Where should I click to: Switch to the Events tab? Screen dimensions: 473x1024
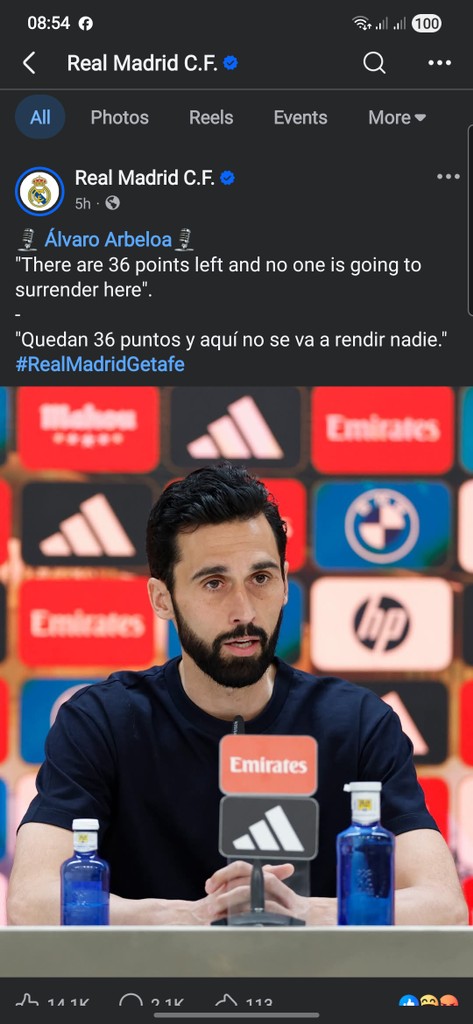[x=301, y=118]
